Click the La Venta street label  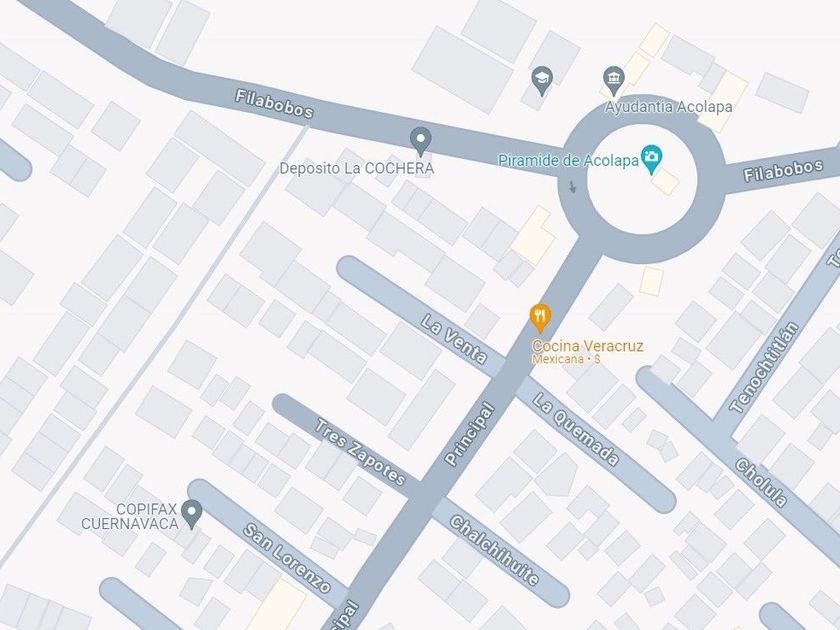[454, 339]
